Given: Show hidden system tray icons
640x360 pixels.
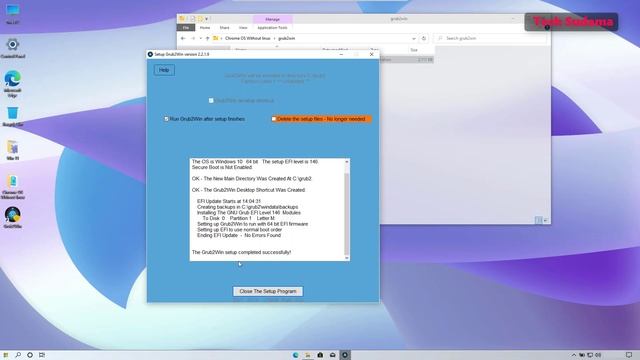Looking at the screenshot, I should (x=573, y=355).
